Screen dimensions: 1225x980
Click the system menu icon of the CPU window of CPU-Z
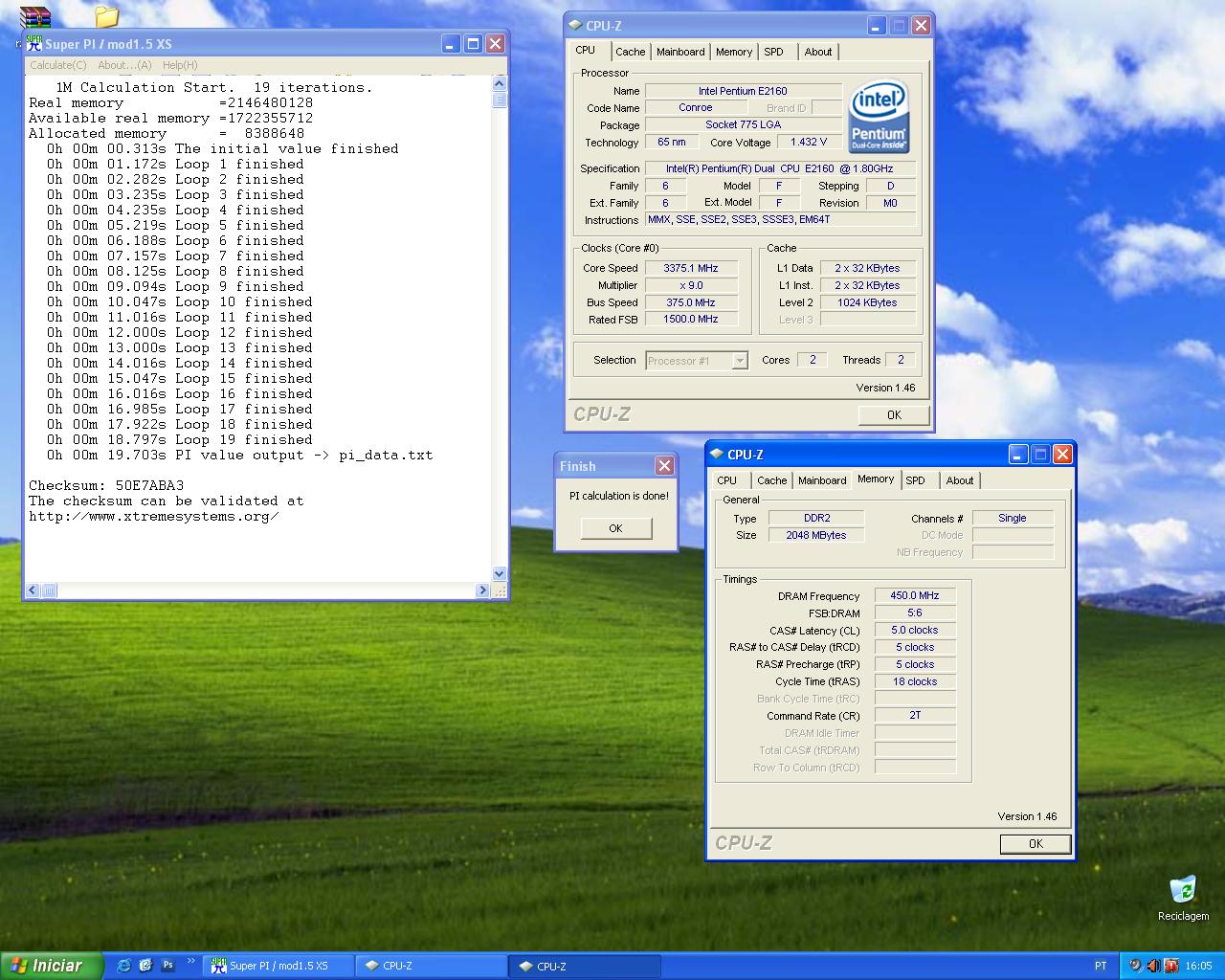575,26
